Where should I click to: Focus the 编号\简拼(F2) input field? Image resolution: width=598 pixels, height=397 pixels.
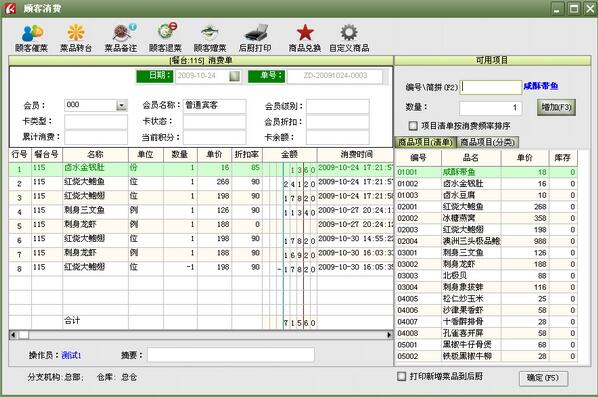point(490,87)
